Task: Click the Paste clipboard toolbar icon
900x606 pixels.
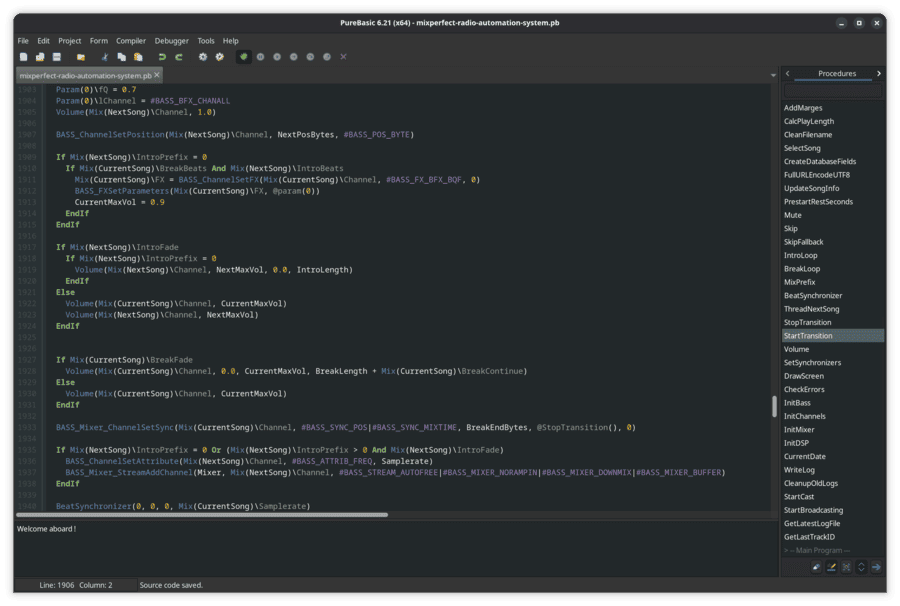Action: [x=138, y=57]
